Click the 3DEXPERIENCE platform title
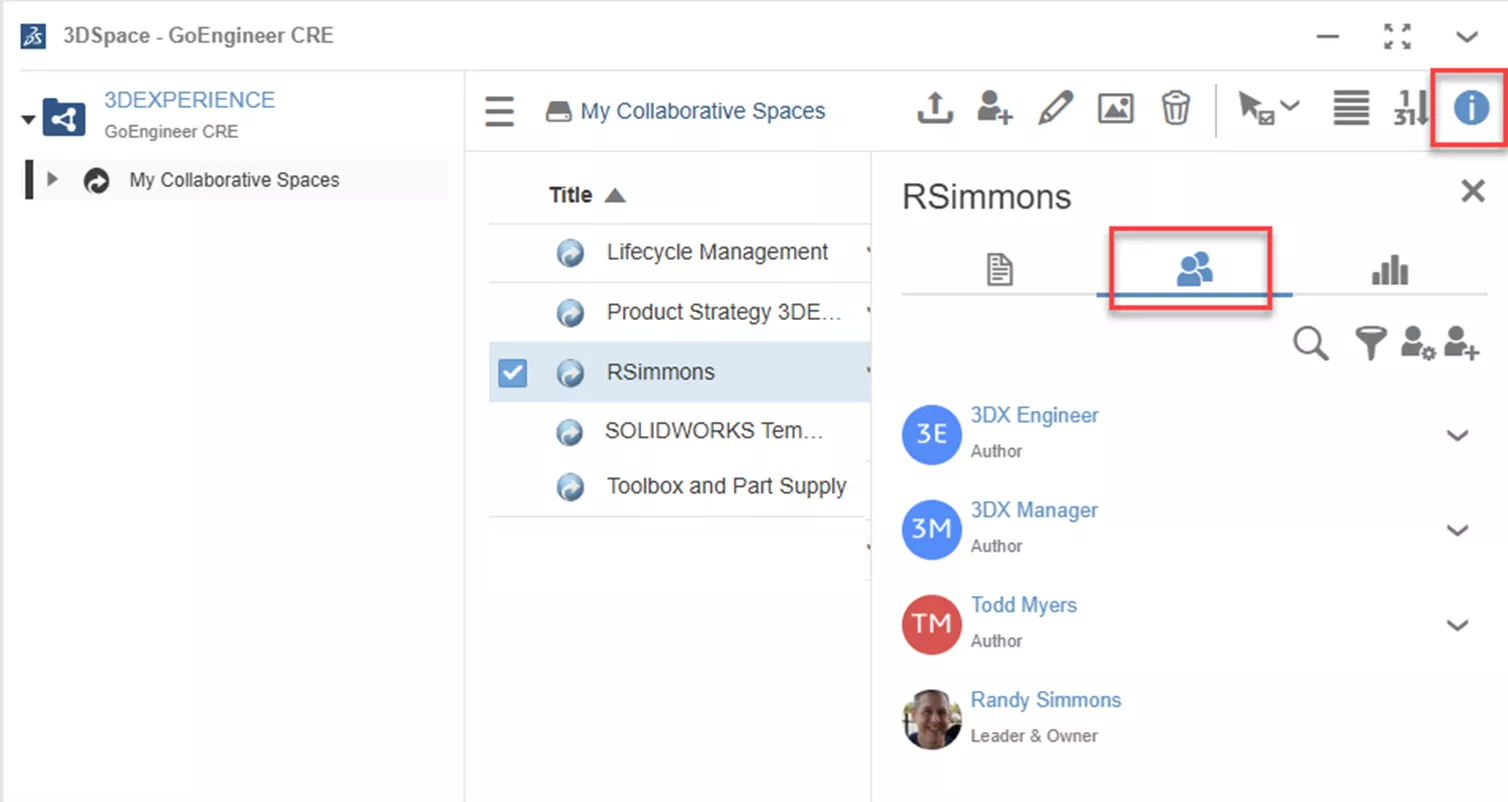The image size is (1508, 802). [x=189, y=100]
